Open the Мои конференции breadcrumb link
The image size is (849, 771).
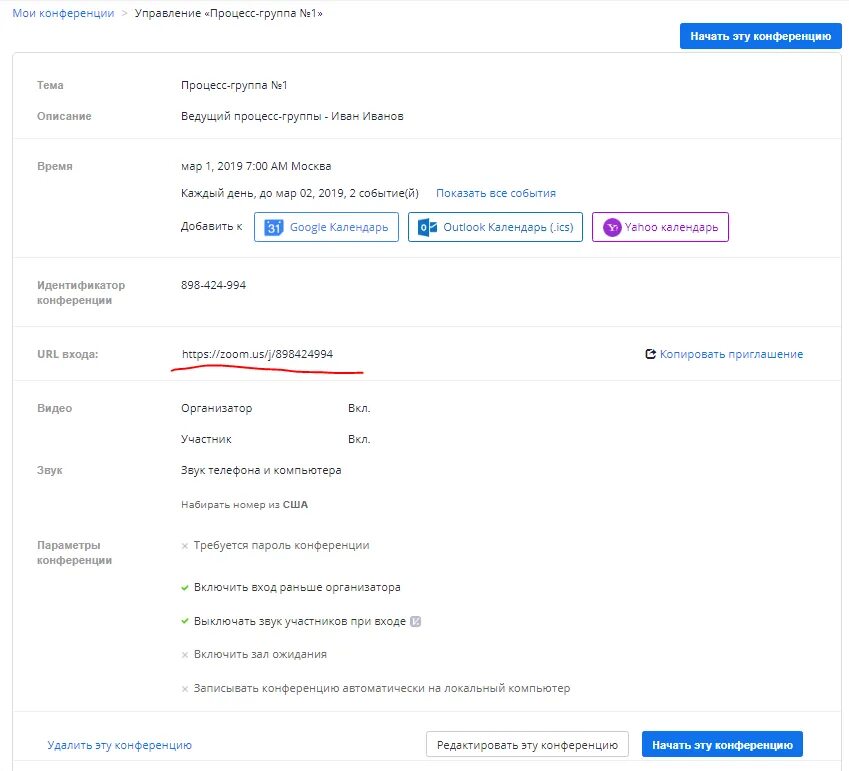63,13
